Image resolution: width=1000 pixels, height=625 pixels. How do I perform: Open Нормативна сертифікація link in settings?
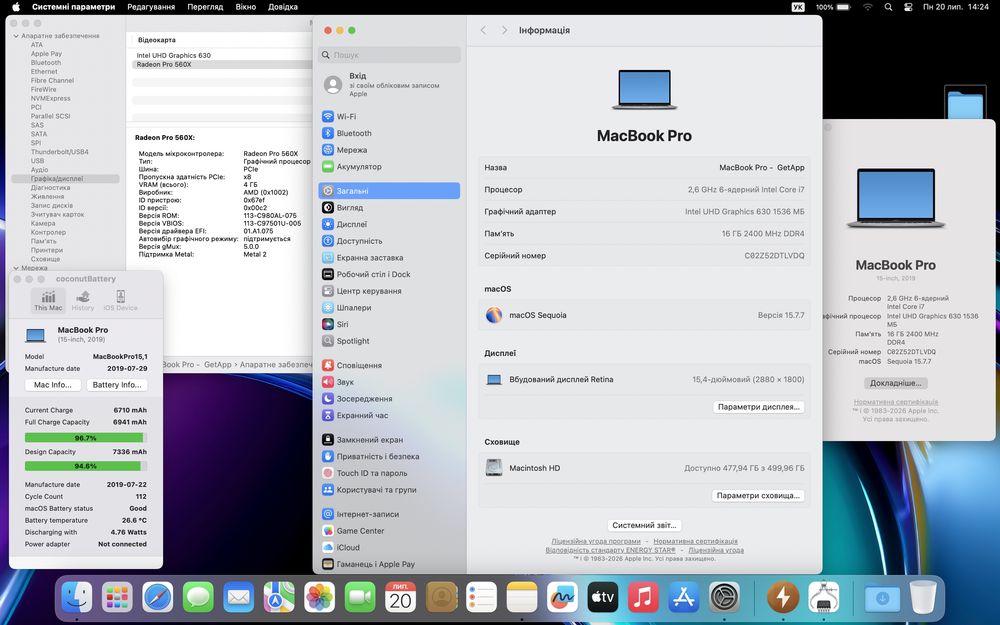[x=695, y=541]
